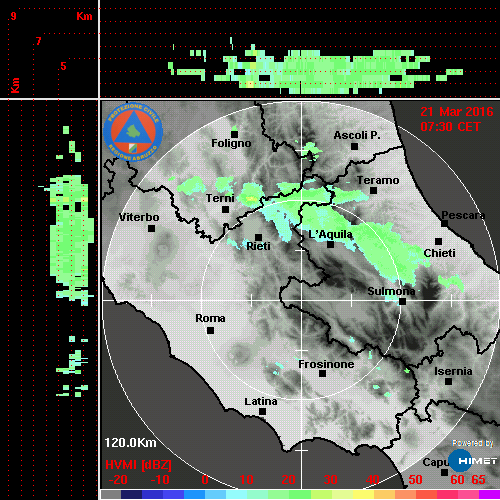Click the -10 dBZ scale value
Image resolution: width=500 pixels, height=500 pixels.
[x=160, y=480]
